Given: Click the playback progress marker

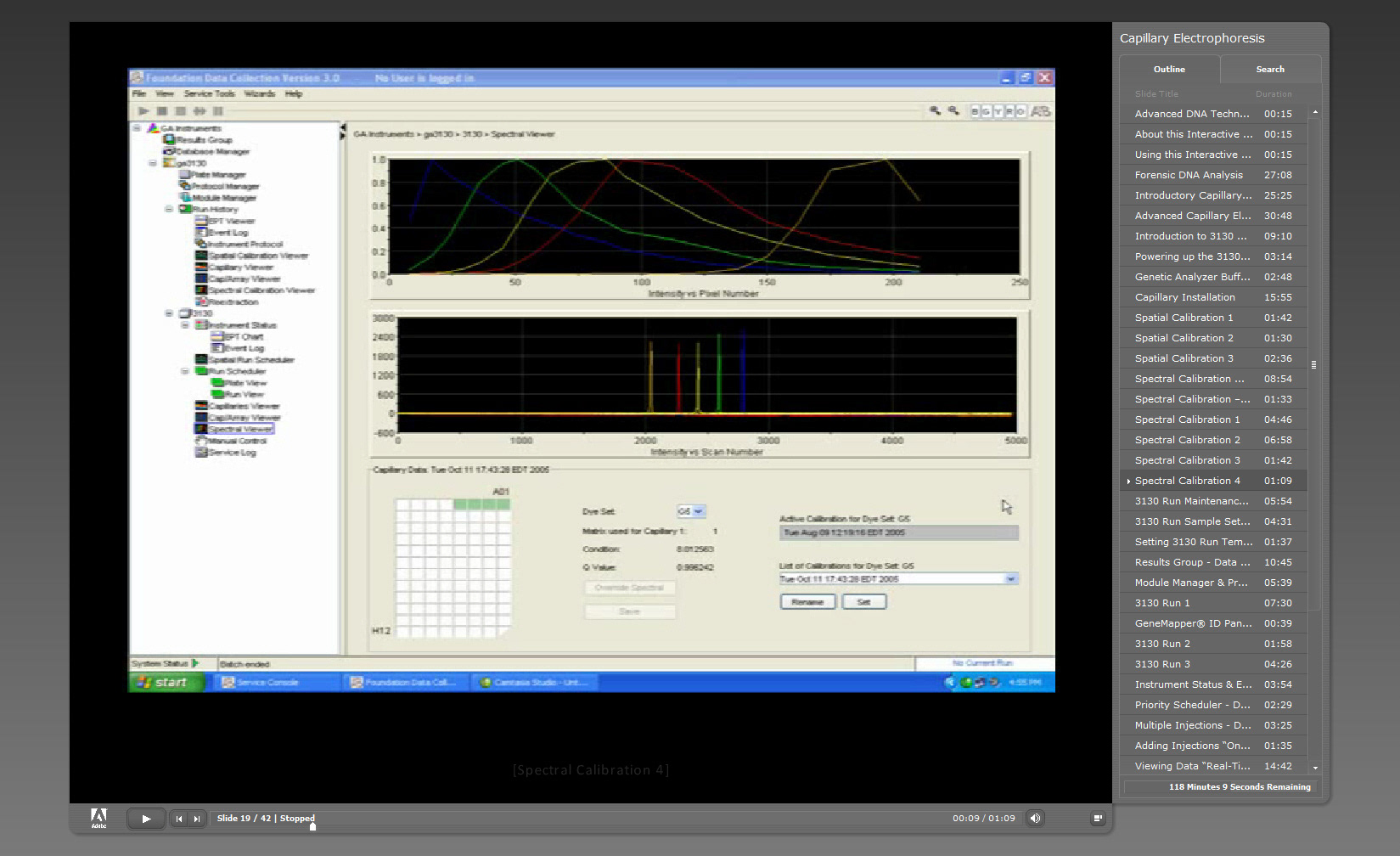Looking at the screenshot, I should tap(312, 826).
